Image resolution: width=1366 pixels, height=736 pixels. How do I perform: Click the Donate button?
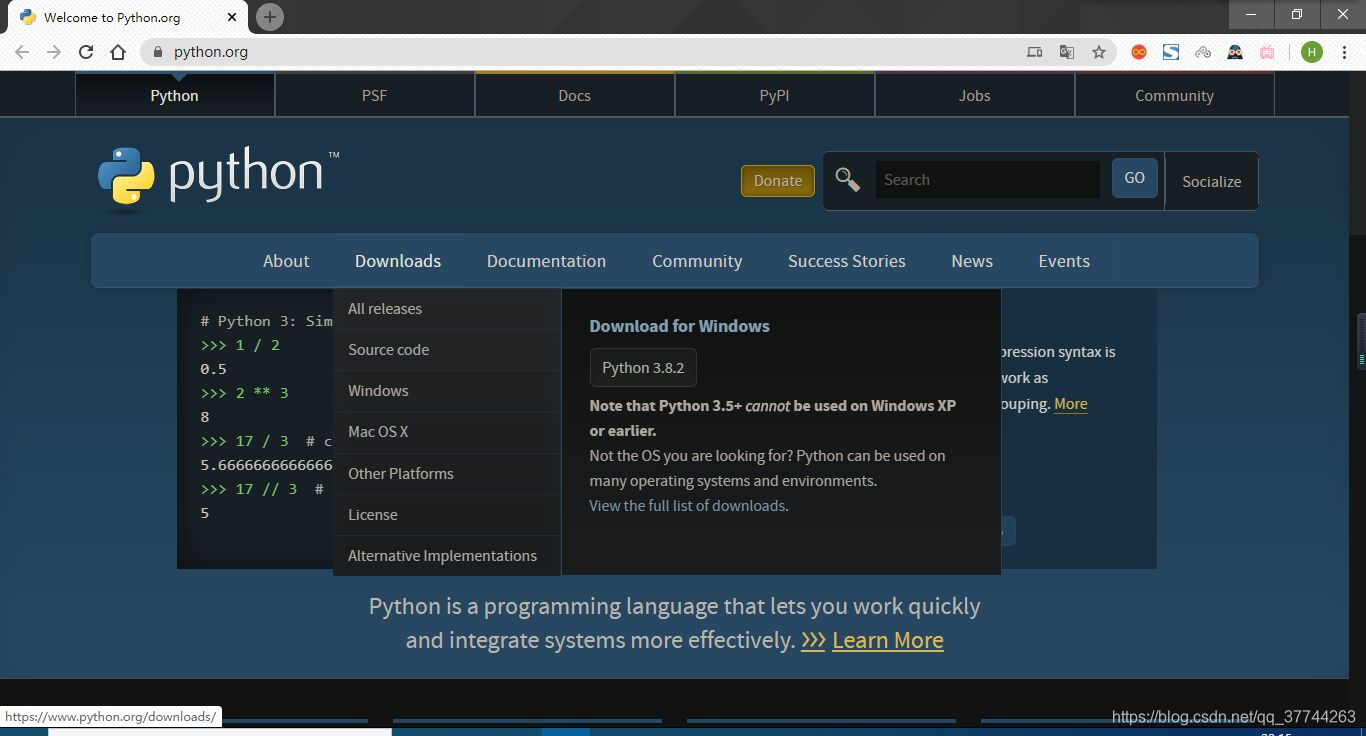(778, 181)
